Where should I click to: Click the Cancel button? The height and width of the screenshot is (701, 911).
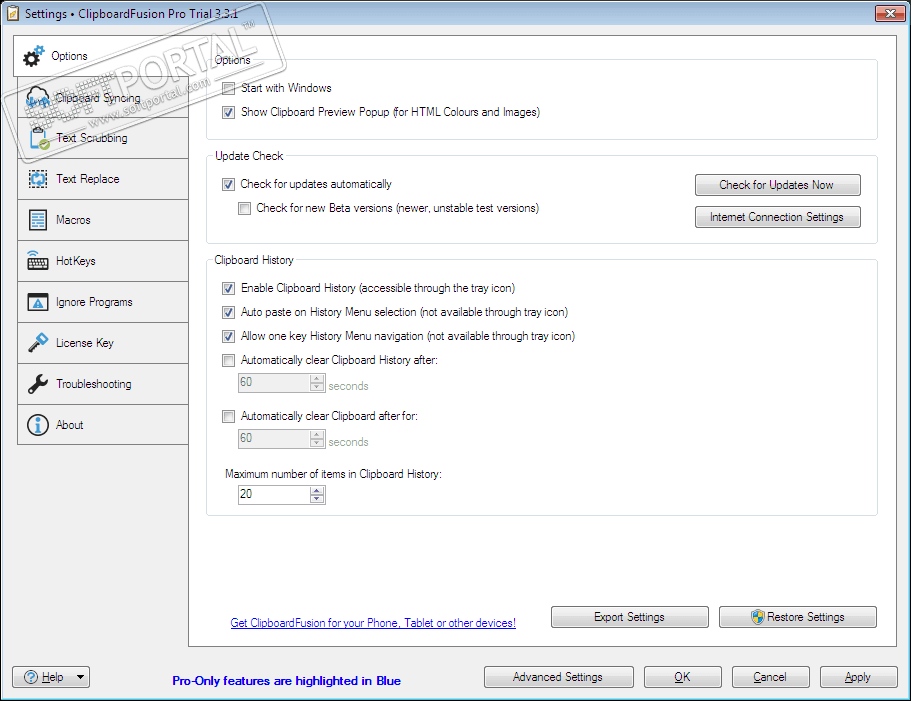click(x=770, y=677)
